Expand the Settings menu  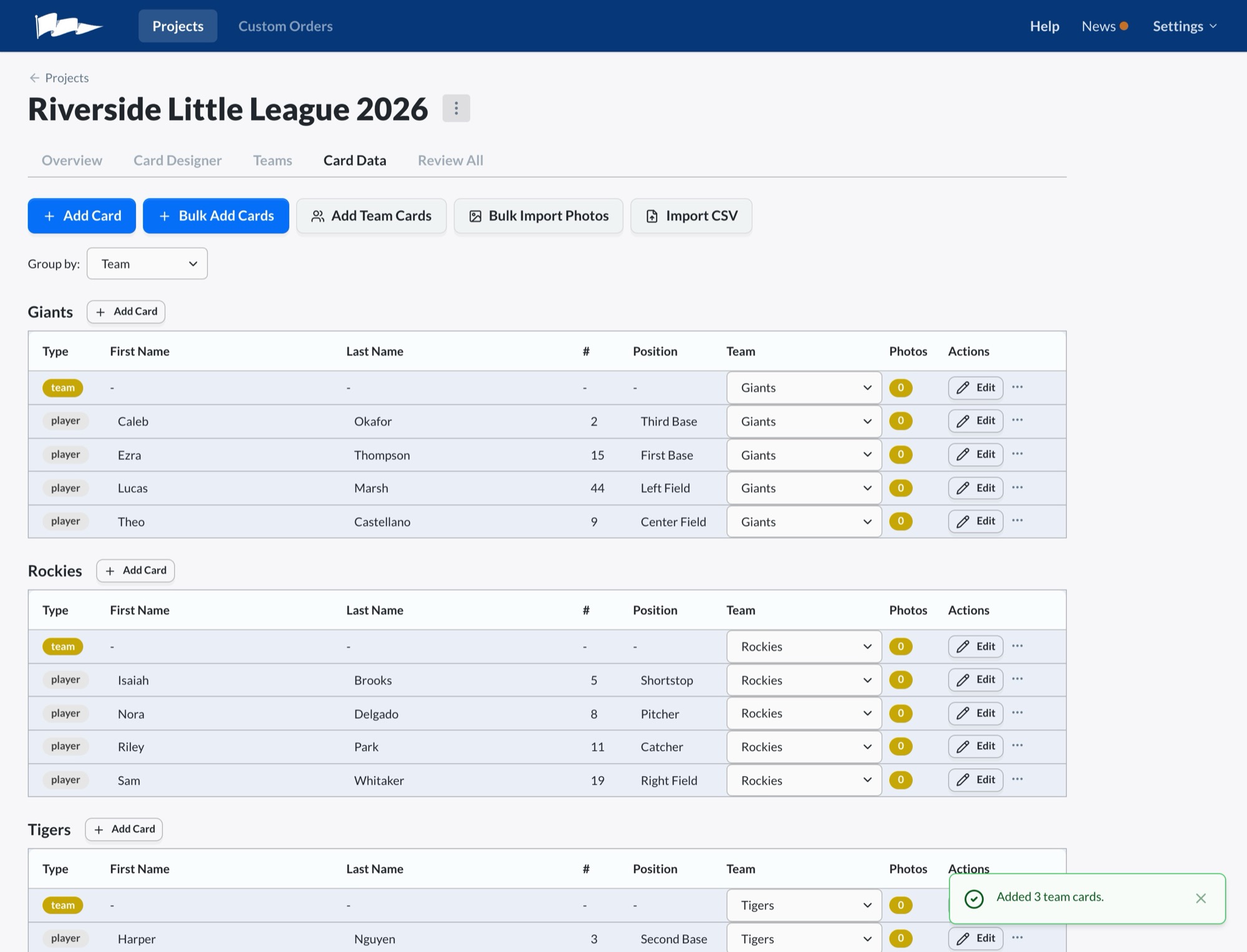pyautogui.click(x=1184, y=26)
